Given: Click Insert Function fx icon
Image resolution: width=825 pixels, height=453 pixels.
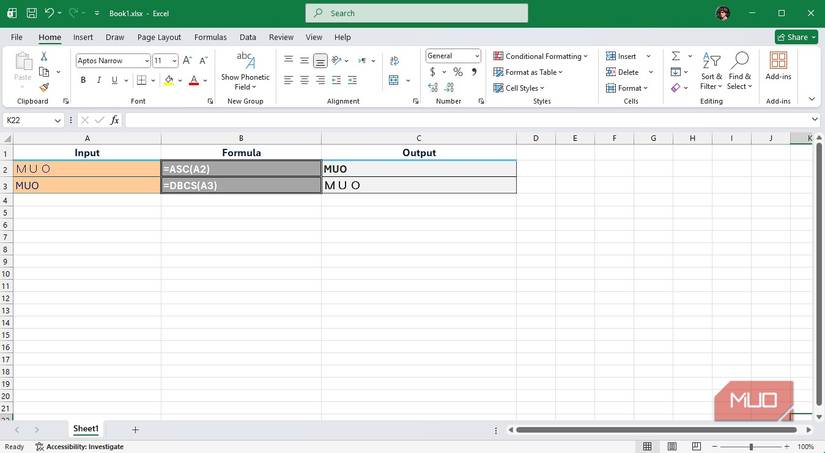Looking at the screenshot, I should [114, 120].
